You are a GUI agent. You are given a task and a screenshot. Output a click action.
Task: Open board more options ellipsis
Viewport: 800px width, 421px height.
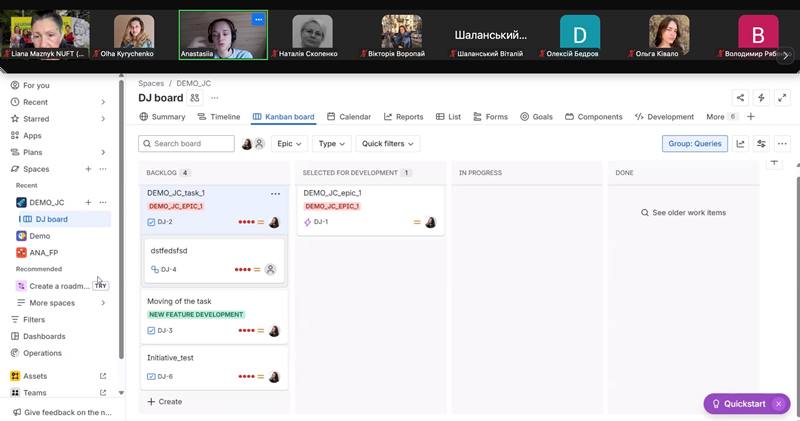click(x=782, y=144)
